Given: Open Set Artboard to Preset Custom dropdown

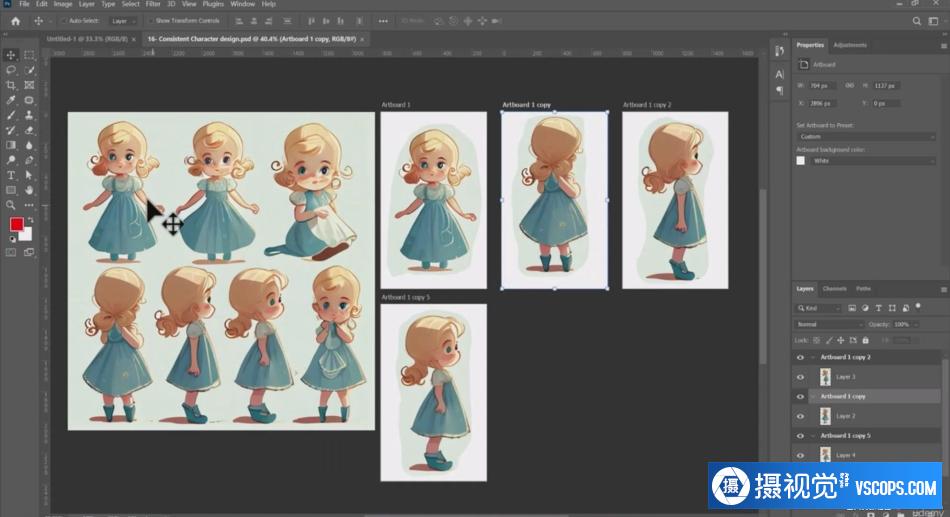Looking at the screenshot, I should [866, 137].
